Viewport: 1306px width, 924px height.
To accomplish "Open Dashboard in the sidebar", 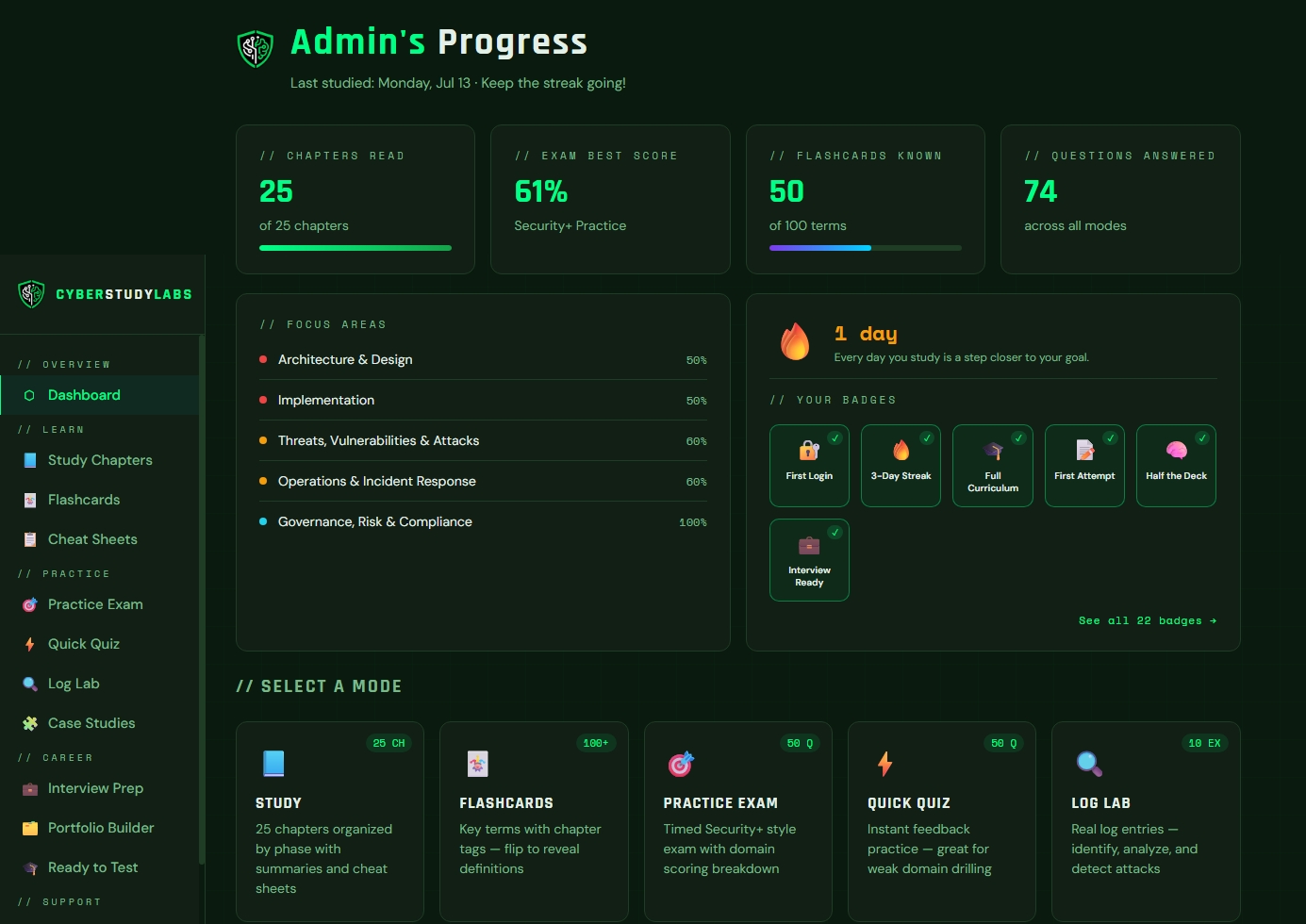I will tap(99, 395).
